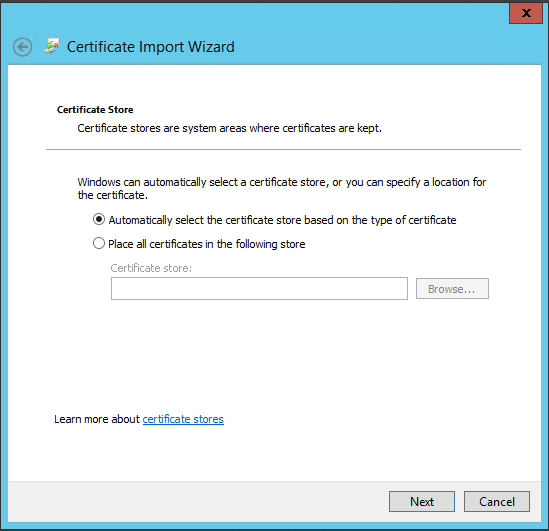549x531 pixels.
Task: Click the back arrow in wizard header
Action: point(22,47)
